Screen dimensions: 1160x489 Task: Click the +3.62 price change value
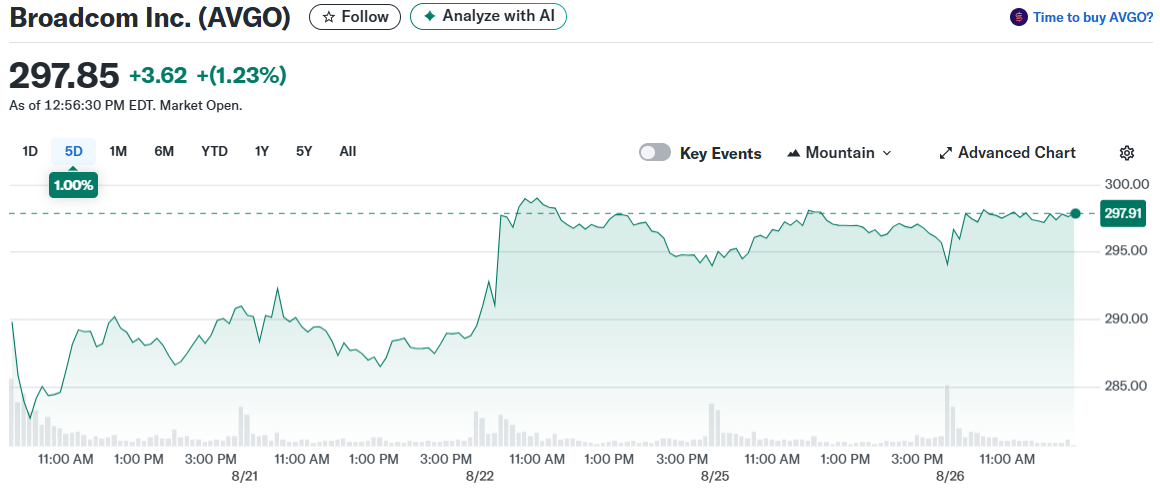(158, 75)
